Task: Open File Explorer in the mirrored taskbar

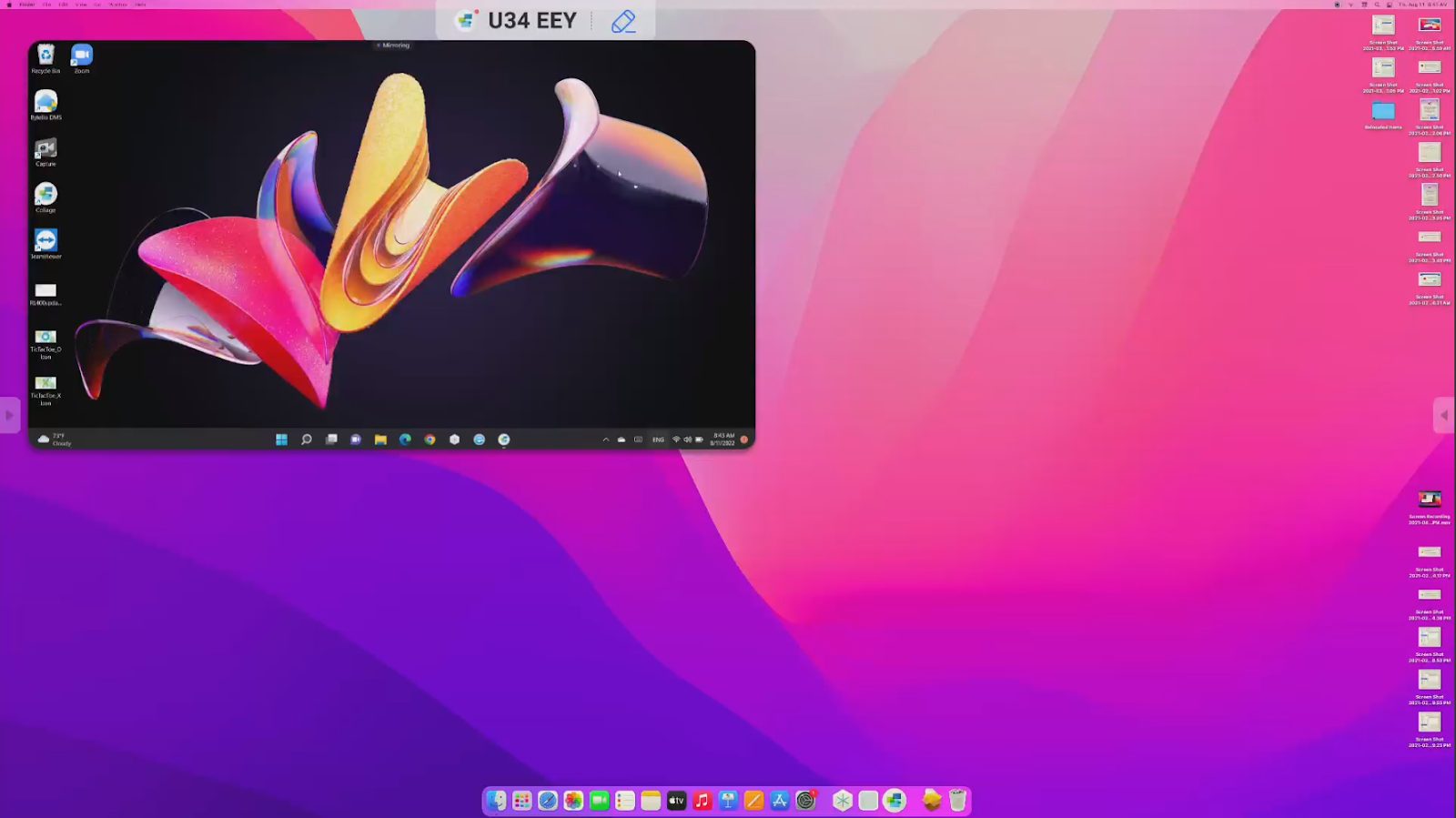Action: [380, 439]
